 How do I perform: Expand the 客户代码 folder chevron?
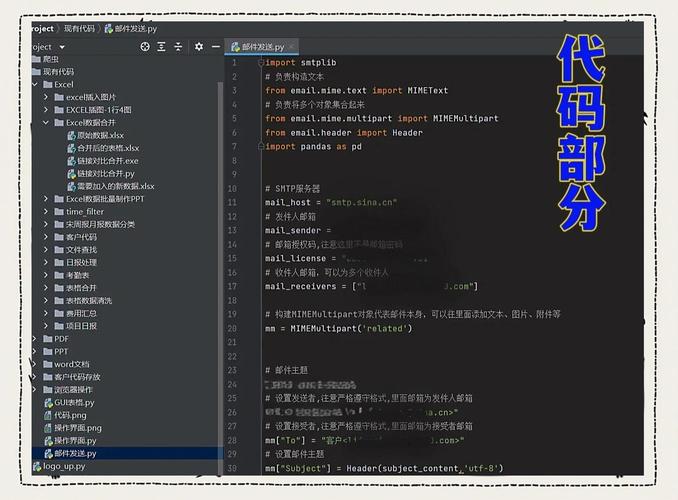46,237
